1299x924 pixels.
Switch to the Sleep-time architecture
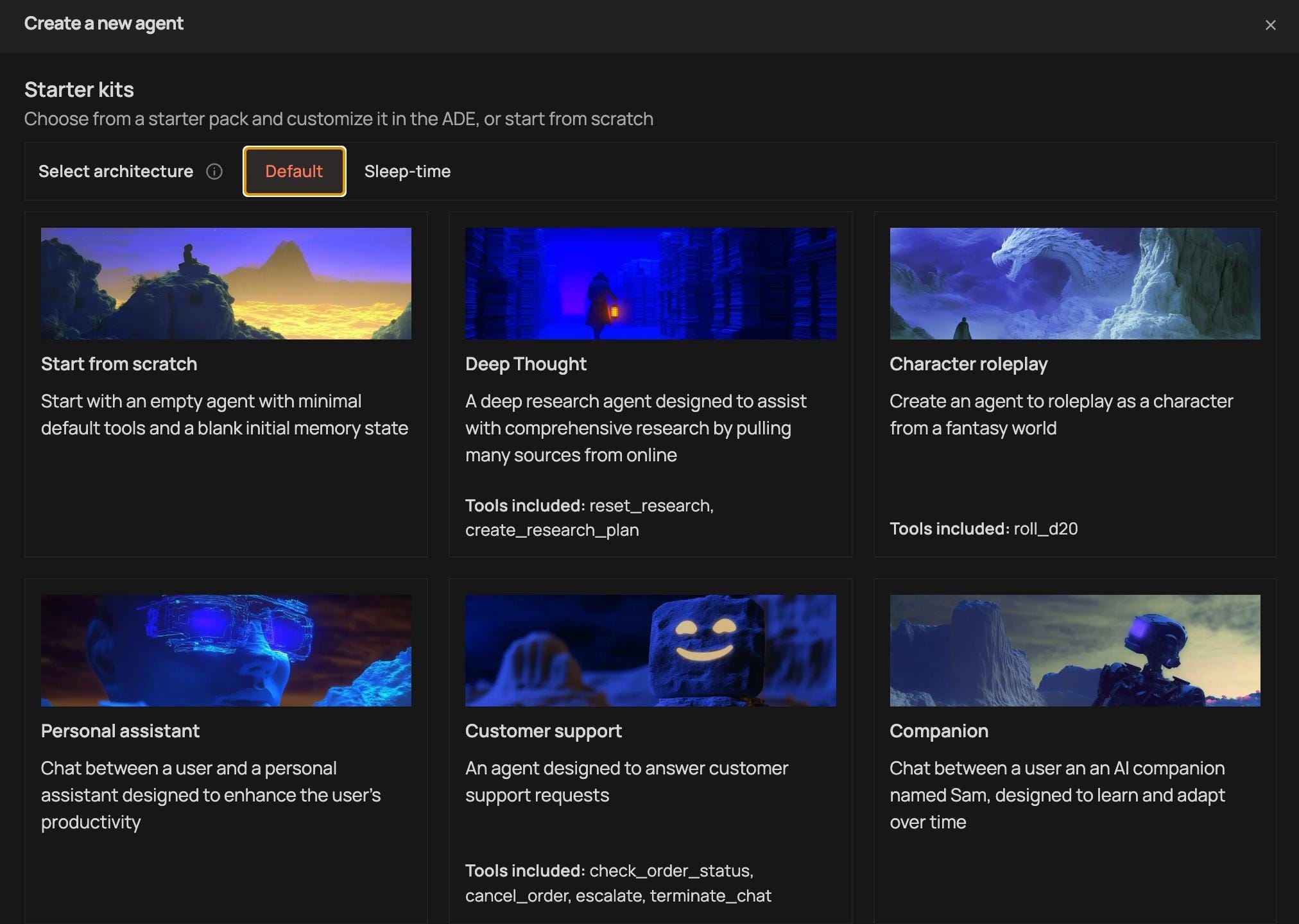pos(407,171)
